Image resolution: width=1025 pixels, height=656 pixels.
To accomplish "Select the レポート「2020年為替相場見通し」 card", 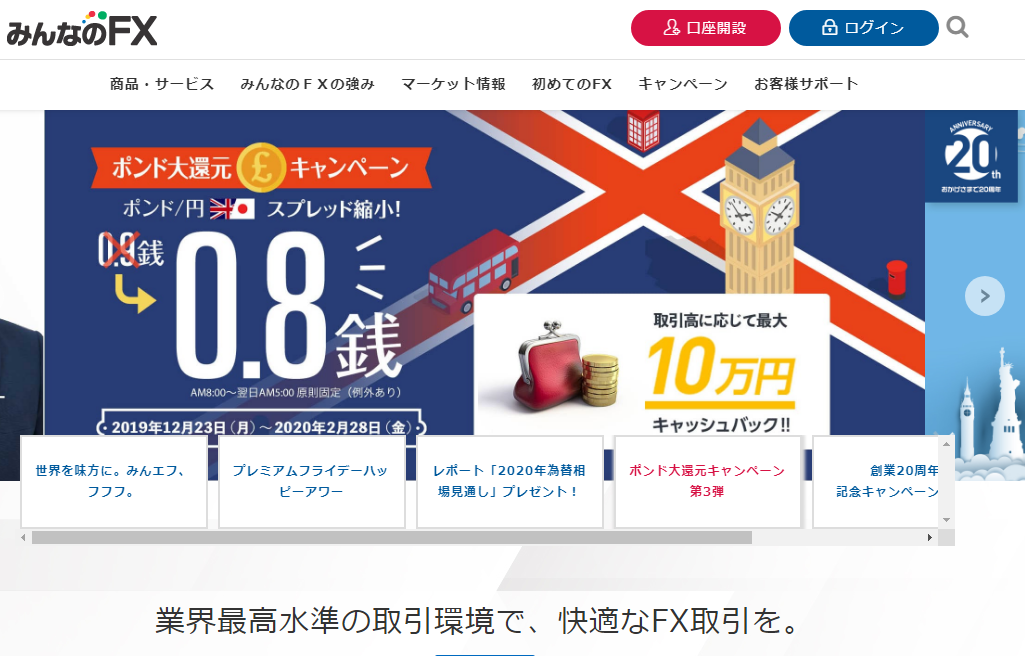I will click(x=509, y=481).
